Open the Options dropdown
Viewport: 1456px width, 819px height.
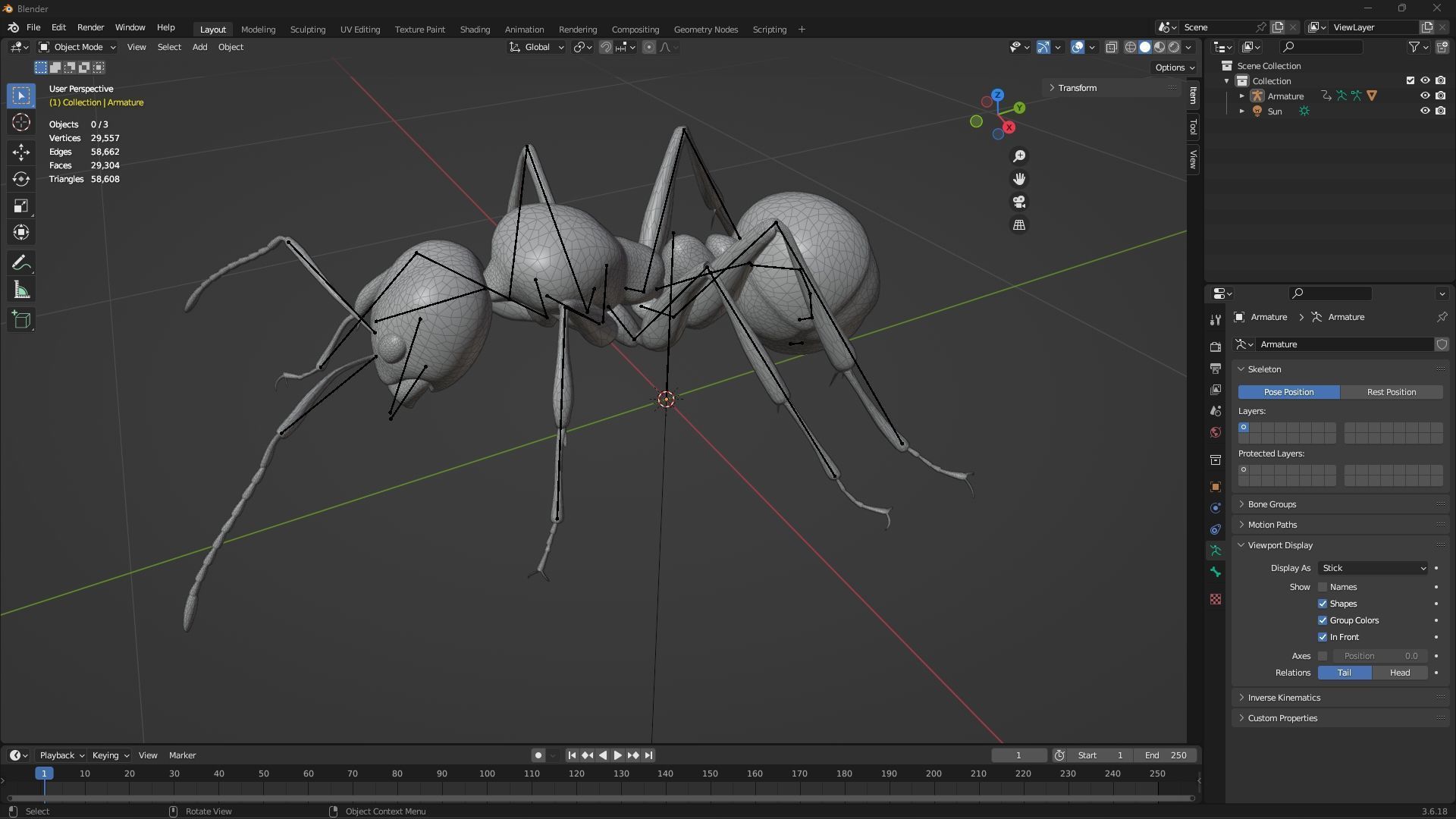click(1174, 67)
